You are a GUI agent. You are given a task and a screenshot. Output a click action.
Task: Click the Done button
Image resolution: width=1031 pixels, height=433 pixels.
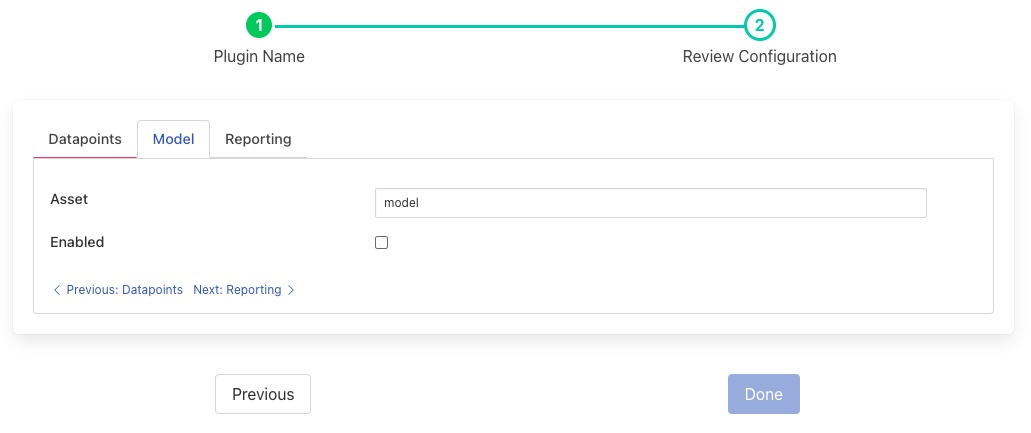[763, 394]
